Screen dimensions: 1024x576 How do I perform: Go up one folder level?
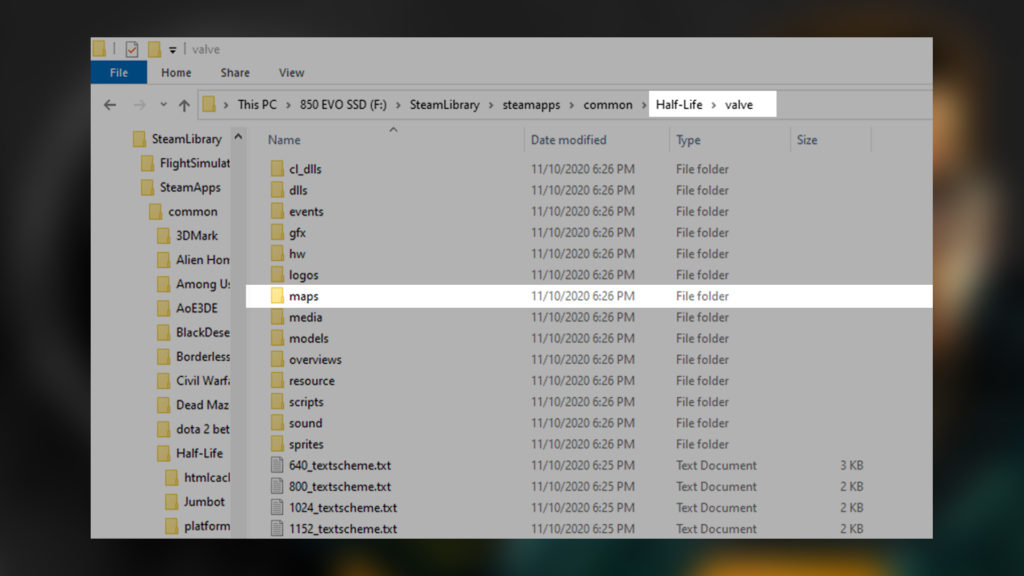(x=184, y=104)
